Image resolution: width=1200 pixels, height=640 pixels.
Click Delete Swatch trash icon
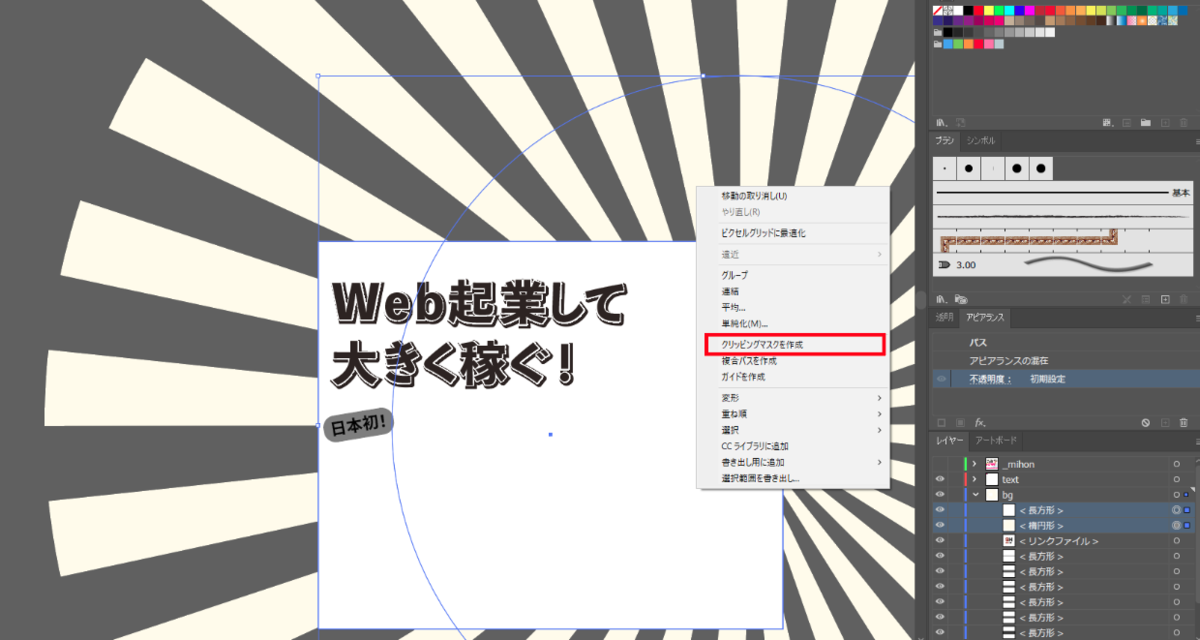click(x=1183, y=123)
